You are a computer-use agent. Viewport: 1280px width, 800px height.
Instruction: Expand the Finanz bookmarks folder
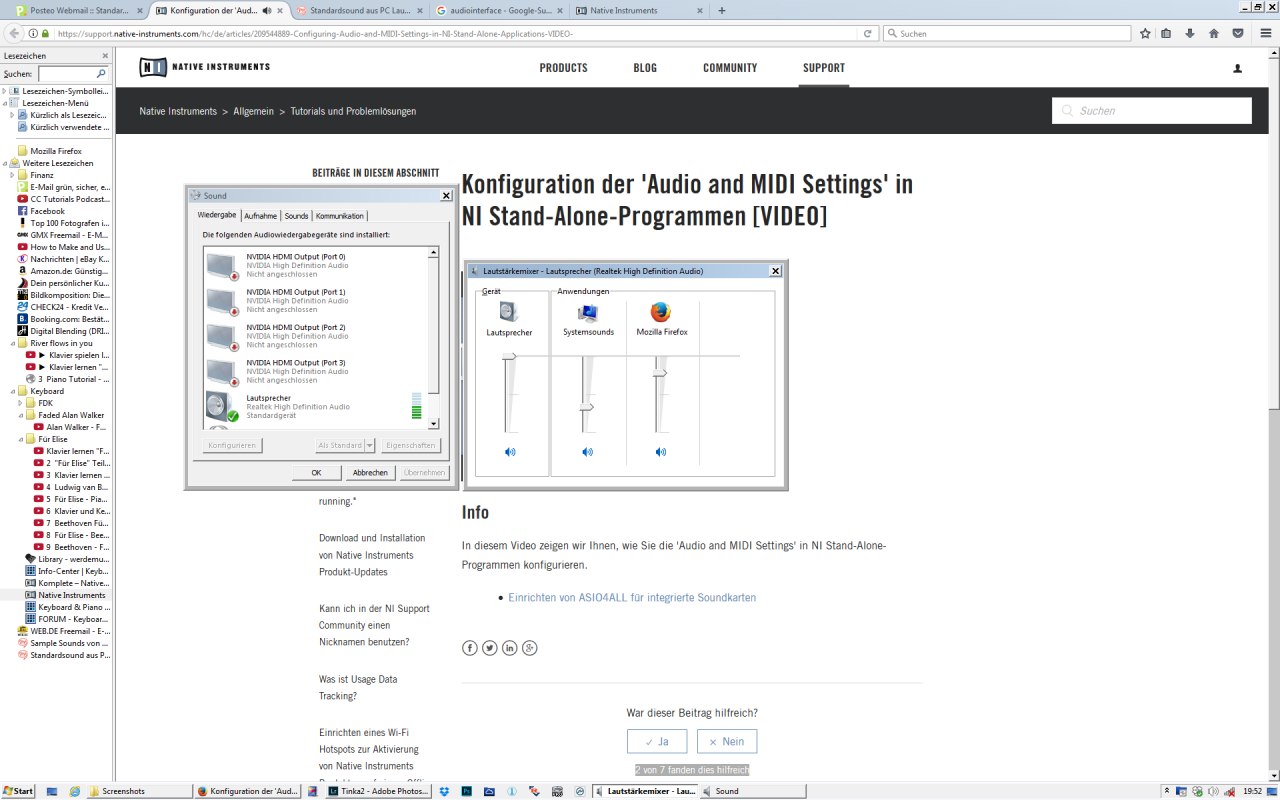(13, 175)
